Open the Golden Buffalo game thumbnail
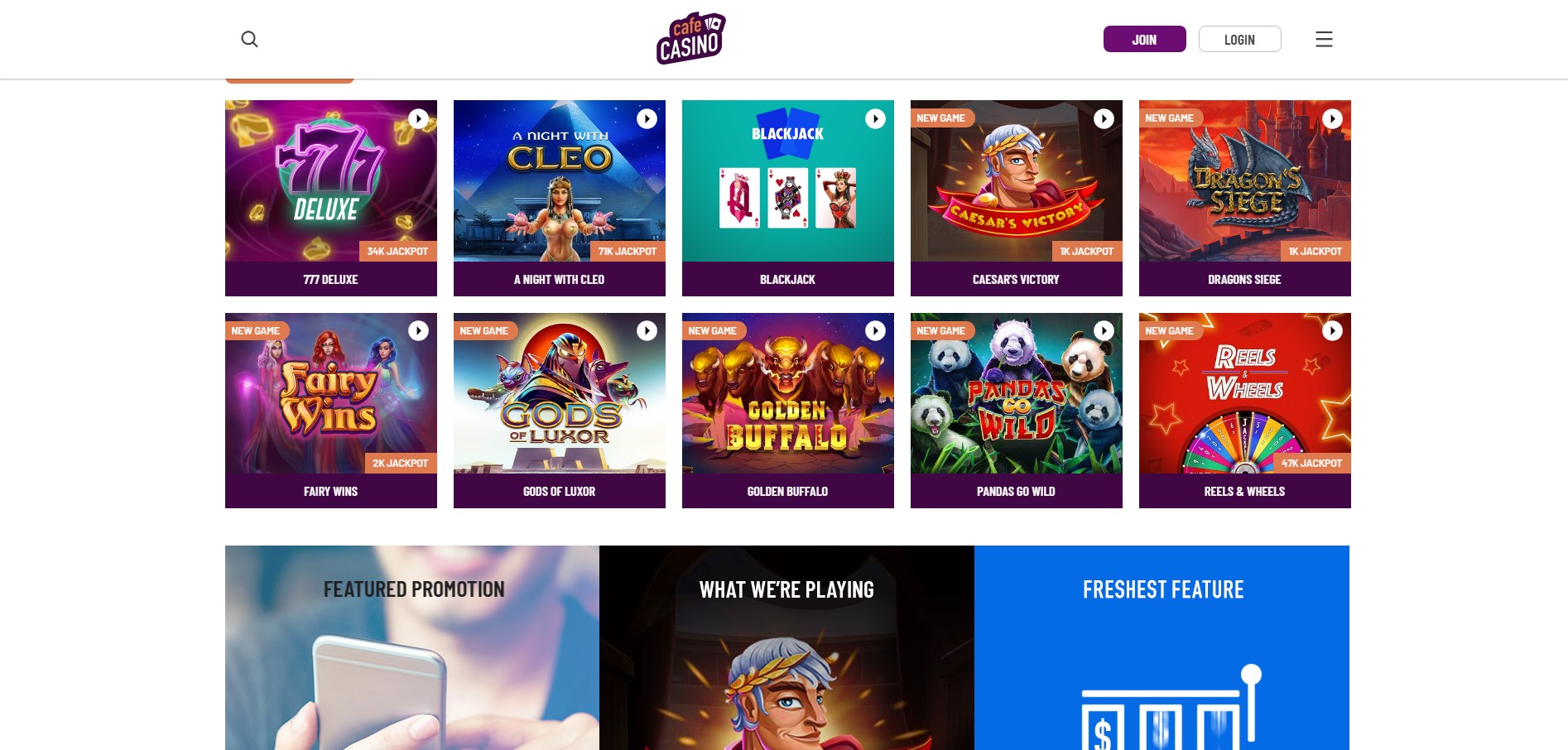Screen dimensions: 1568x750 [788, 393]
